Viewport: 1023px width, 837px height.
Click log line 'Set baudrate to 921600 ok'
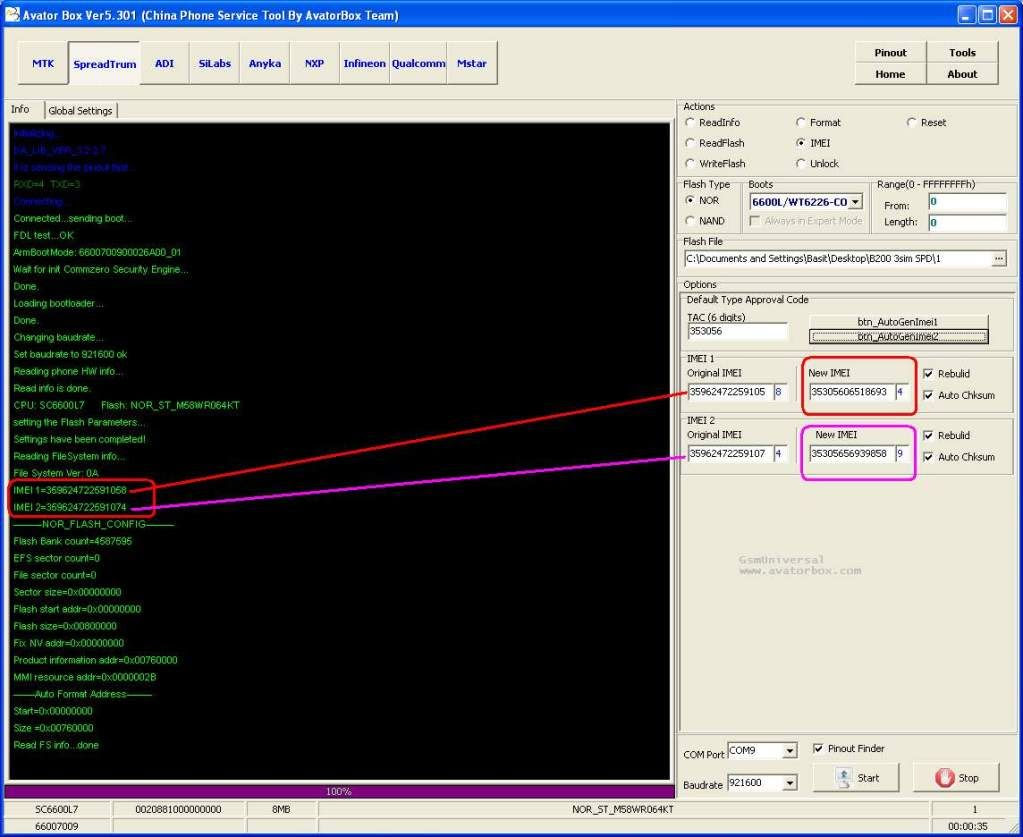70,354
